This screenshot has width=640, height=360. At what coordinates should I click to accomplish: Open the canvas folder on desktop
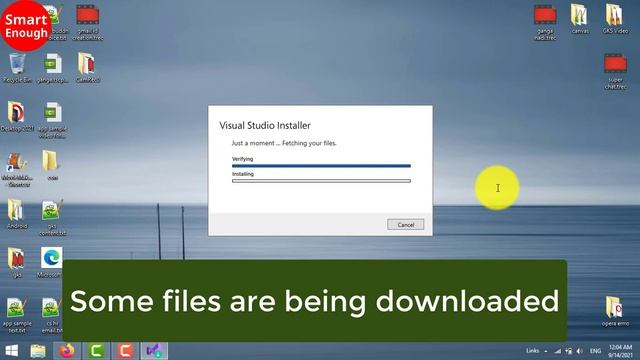coord(580,19)
